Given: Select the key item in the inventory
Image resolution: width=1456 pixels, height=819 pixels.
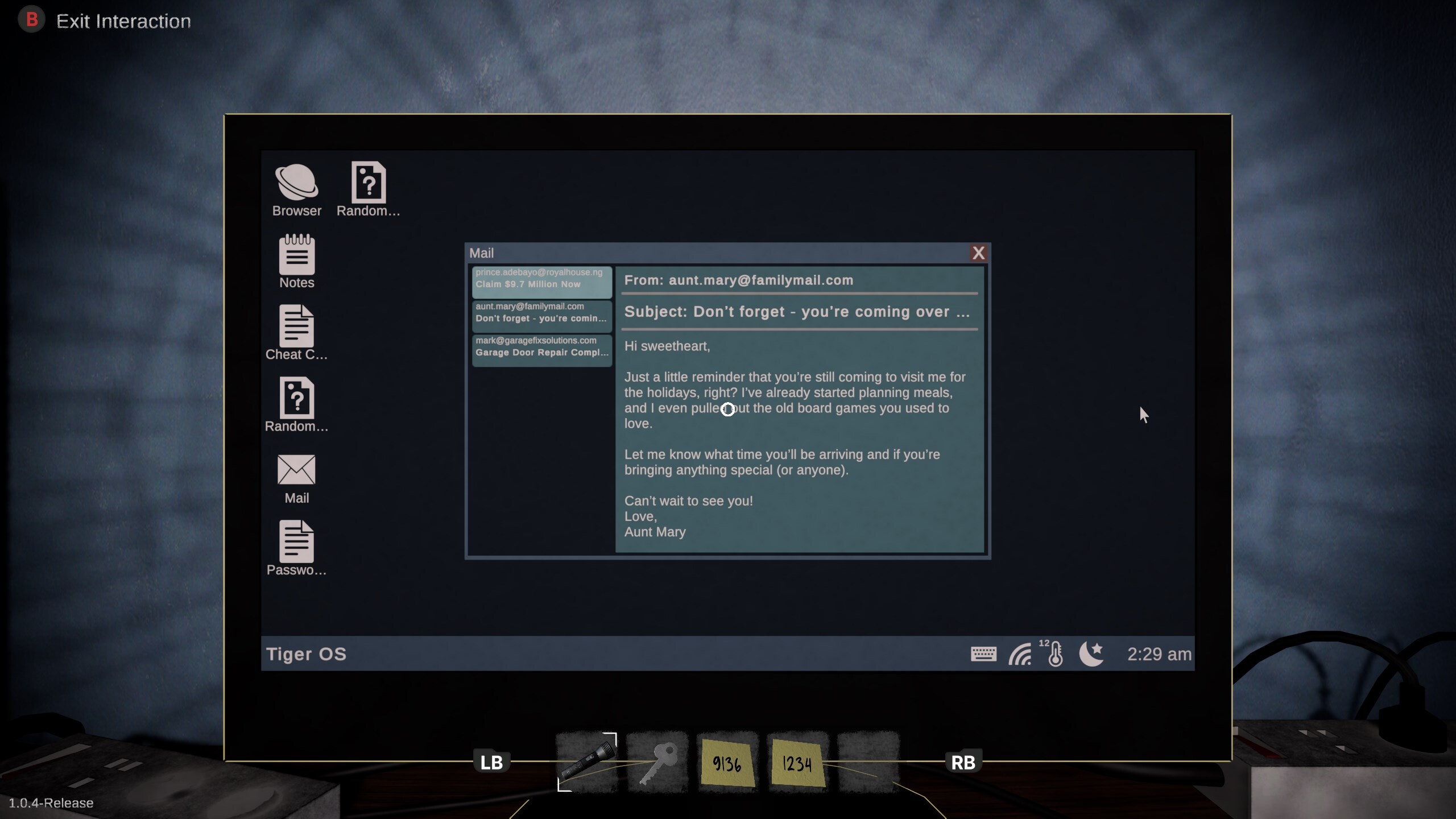Looking at the screenshot, I should 657,762.
